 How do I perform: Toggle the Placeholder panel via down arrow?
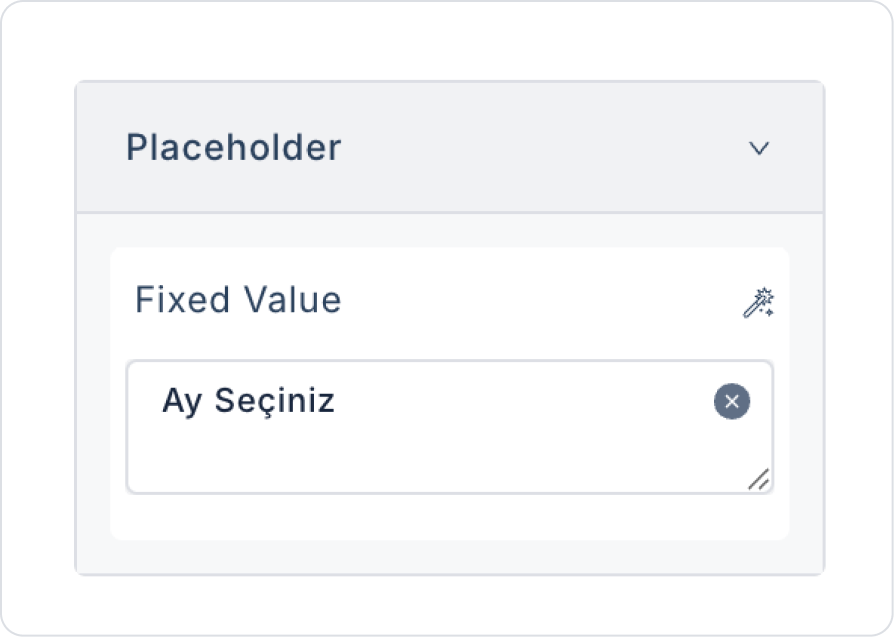pyautogui.click(x=760, y=148)
